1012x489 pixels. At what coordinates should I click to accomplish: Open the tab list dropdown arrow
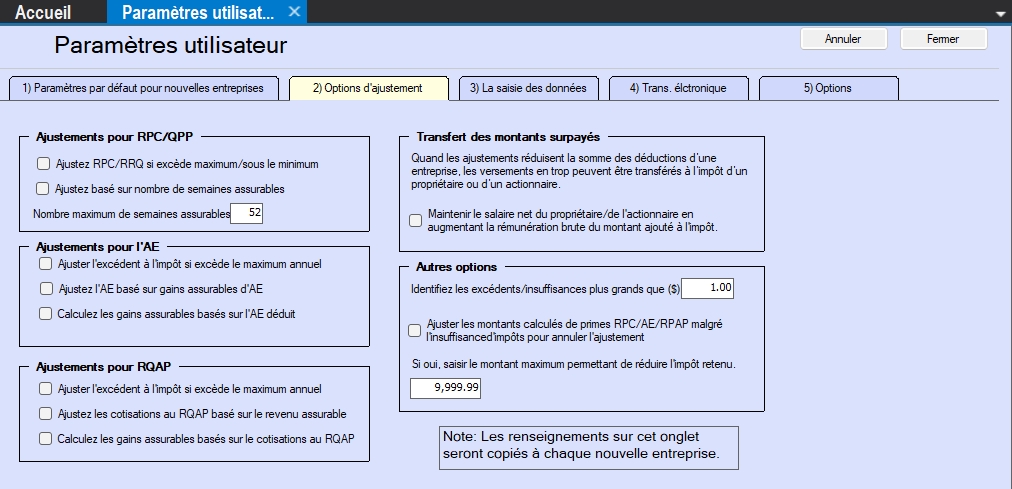[1001, 13]
